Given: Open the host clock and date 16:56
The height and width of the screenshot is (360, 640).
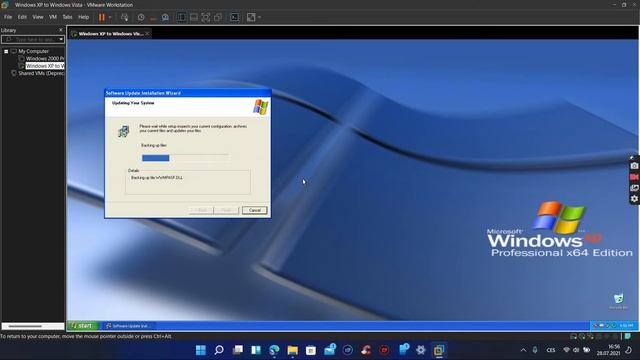Looking at the screenshot, I should click(x=609, y=350).
